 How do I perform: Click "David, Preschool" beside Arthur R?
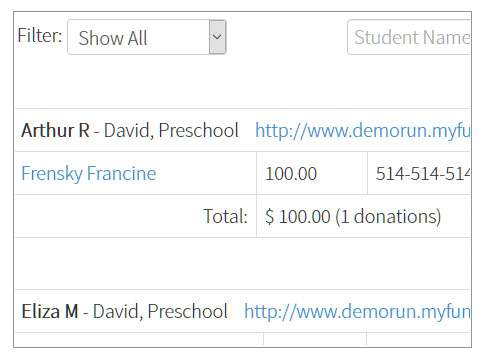171,130
